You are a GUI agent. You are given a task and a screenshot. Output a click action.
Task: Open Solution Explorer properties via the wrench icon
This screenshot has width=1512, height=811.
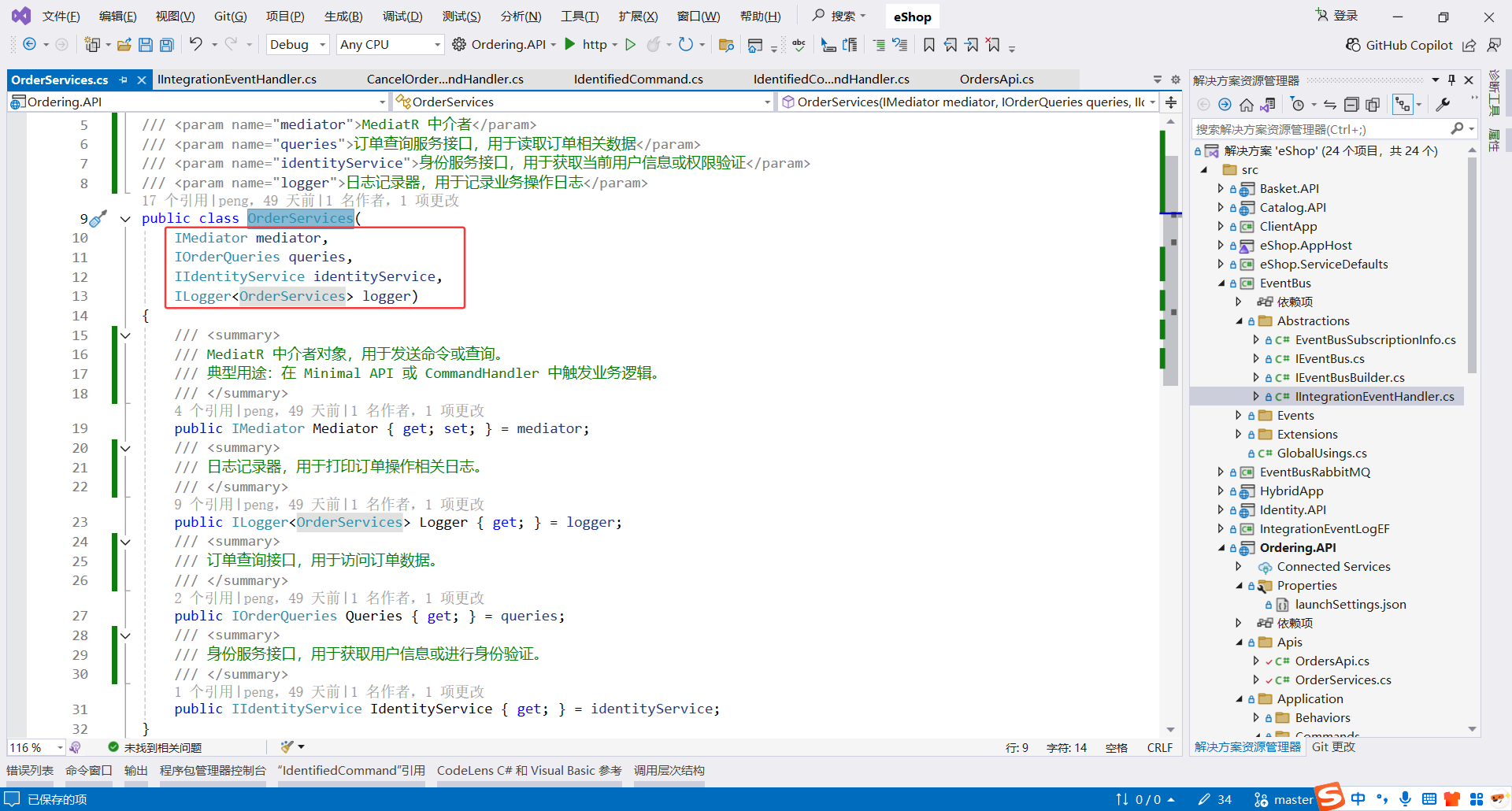pyautogui.click(x=1443, y=104)
